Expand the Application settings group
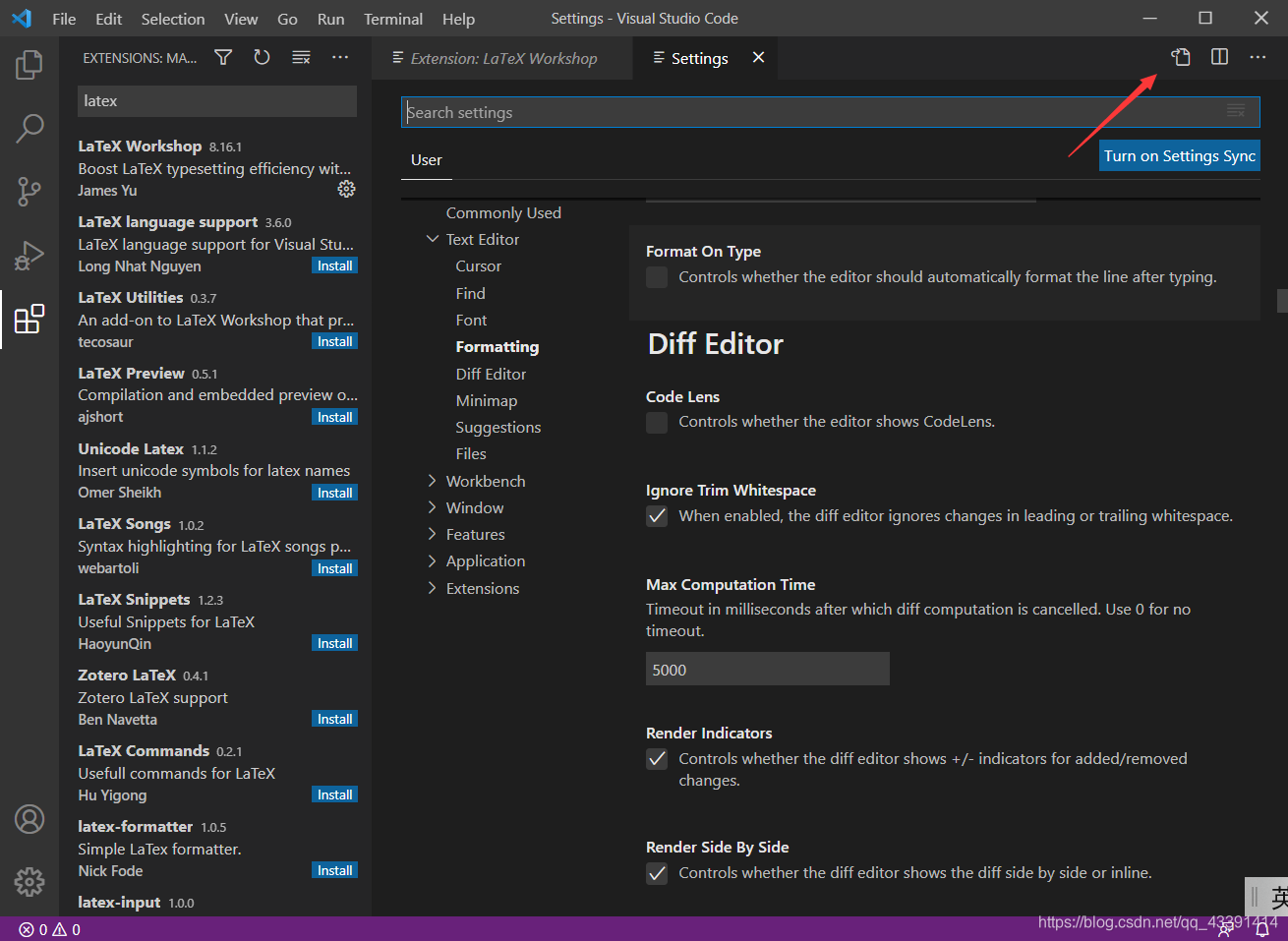The image size is (1288, 941). [x=433, y=560]
